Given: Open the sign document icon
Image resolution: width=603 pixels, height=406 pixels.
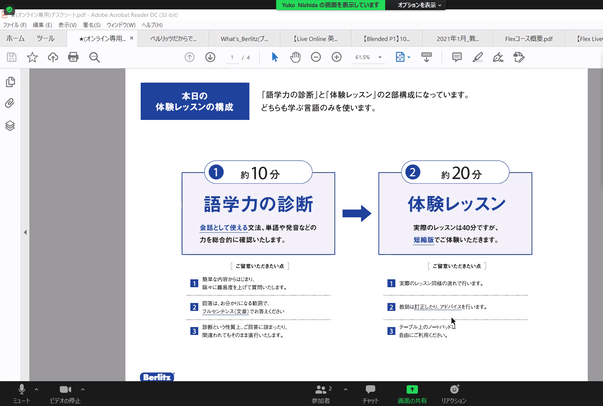Looking at the screenshot, I should click(498, 57).
